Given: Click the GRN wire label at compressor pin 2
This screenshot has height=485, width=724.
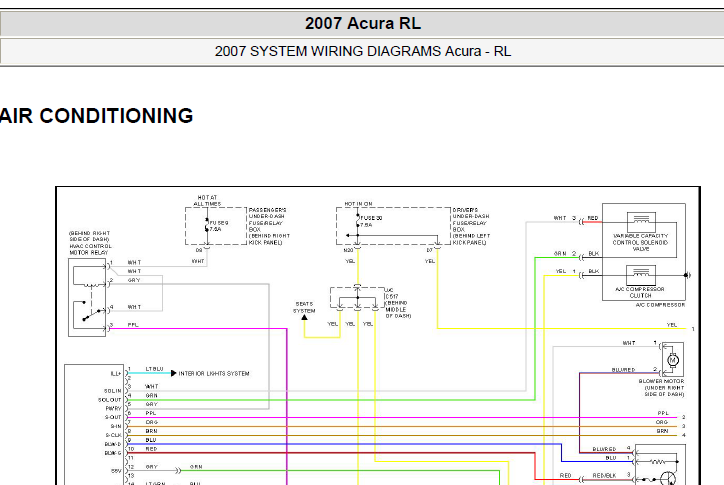Looking at the screenshot, I should pos(560,254).
